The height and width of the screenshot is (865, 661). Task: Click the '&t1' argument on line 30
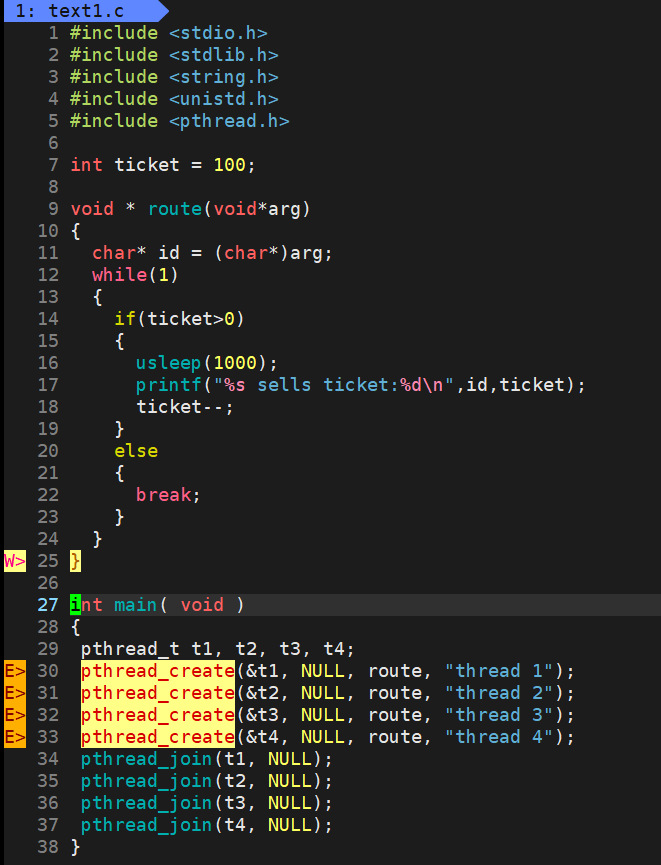pos(263,671)
